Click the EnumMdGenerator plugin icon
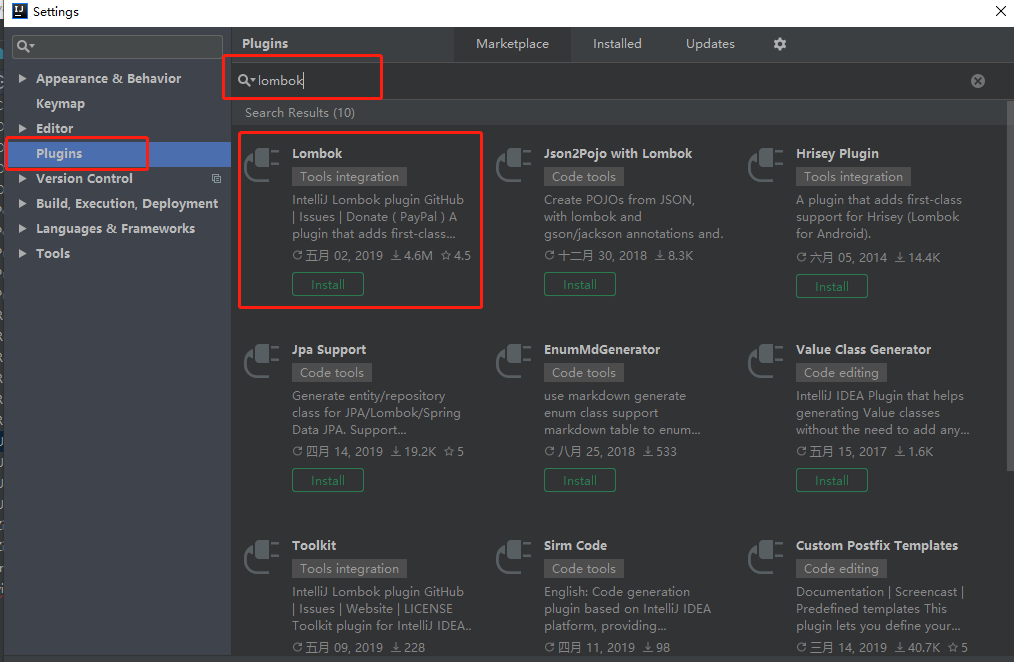This screenshot has width=1014, height=662. pos(514,361)
